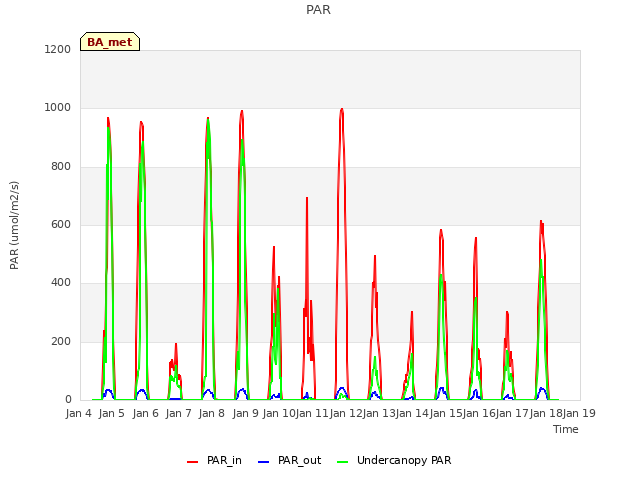This screenshot has height=480, width=640.
Task: Click the Jan 11 x-axis label
Action: [312, 413]
